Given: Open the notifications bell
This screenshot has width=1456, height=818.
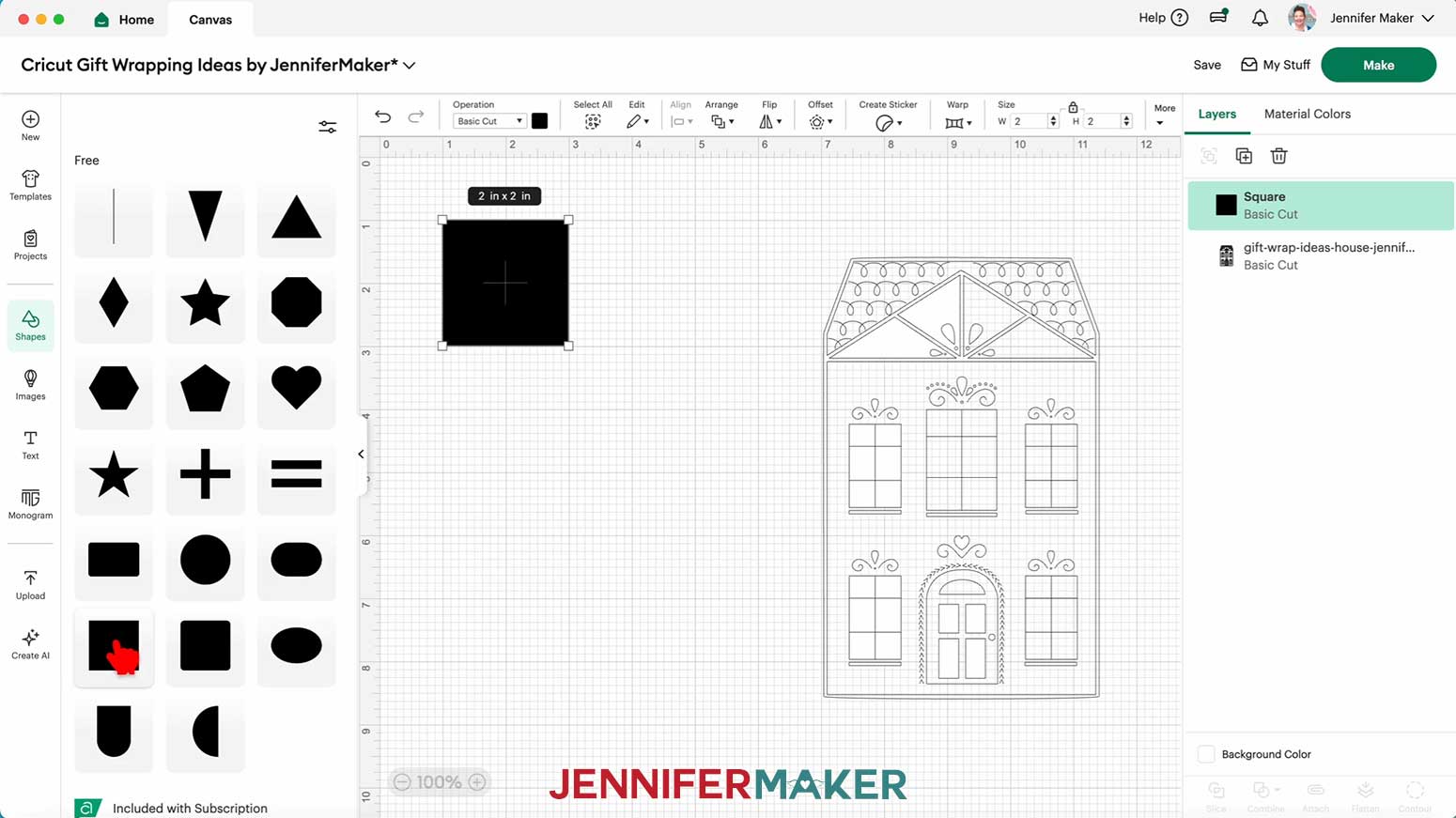Looking at the screenshot, I should click(x=1260, y=18).
